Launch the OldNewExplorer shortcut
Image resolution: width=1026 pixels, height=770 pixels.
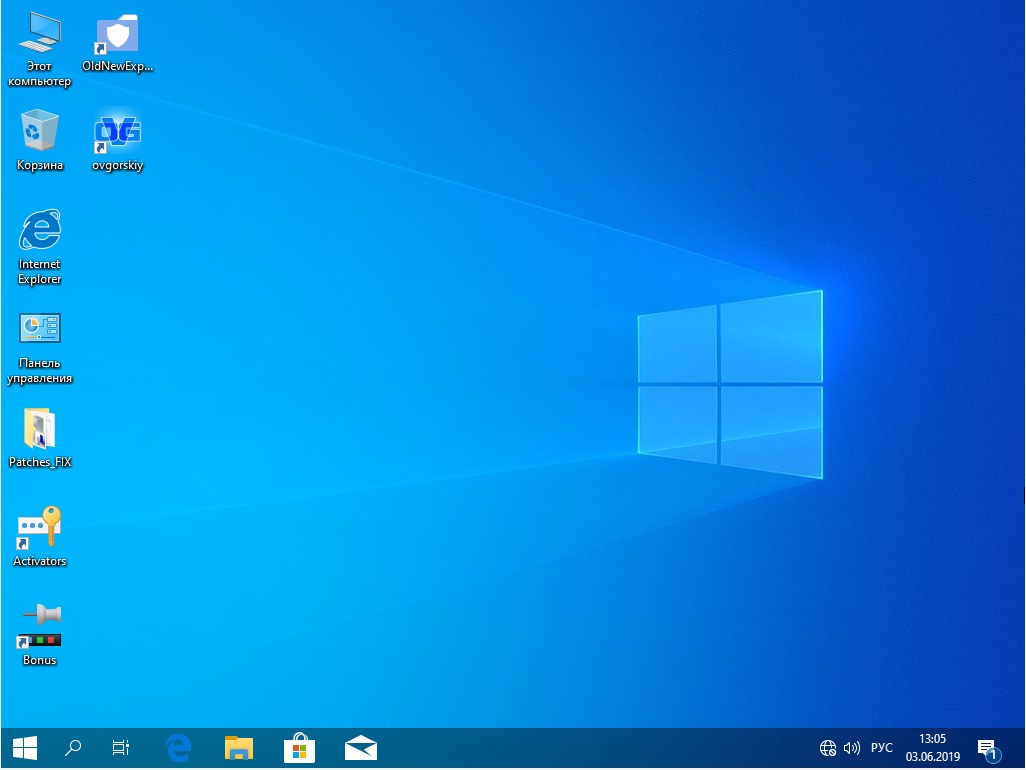point(117,32)
